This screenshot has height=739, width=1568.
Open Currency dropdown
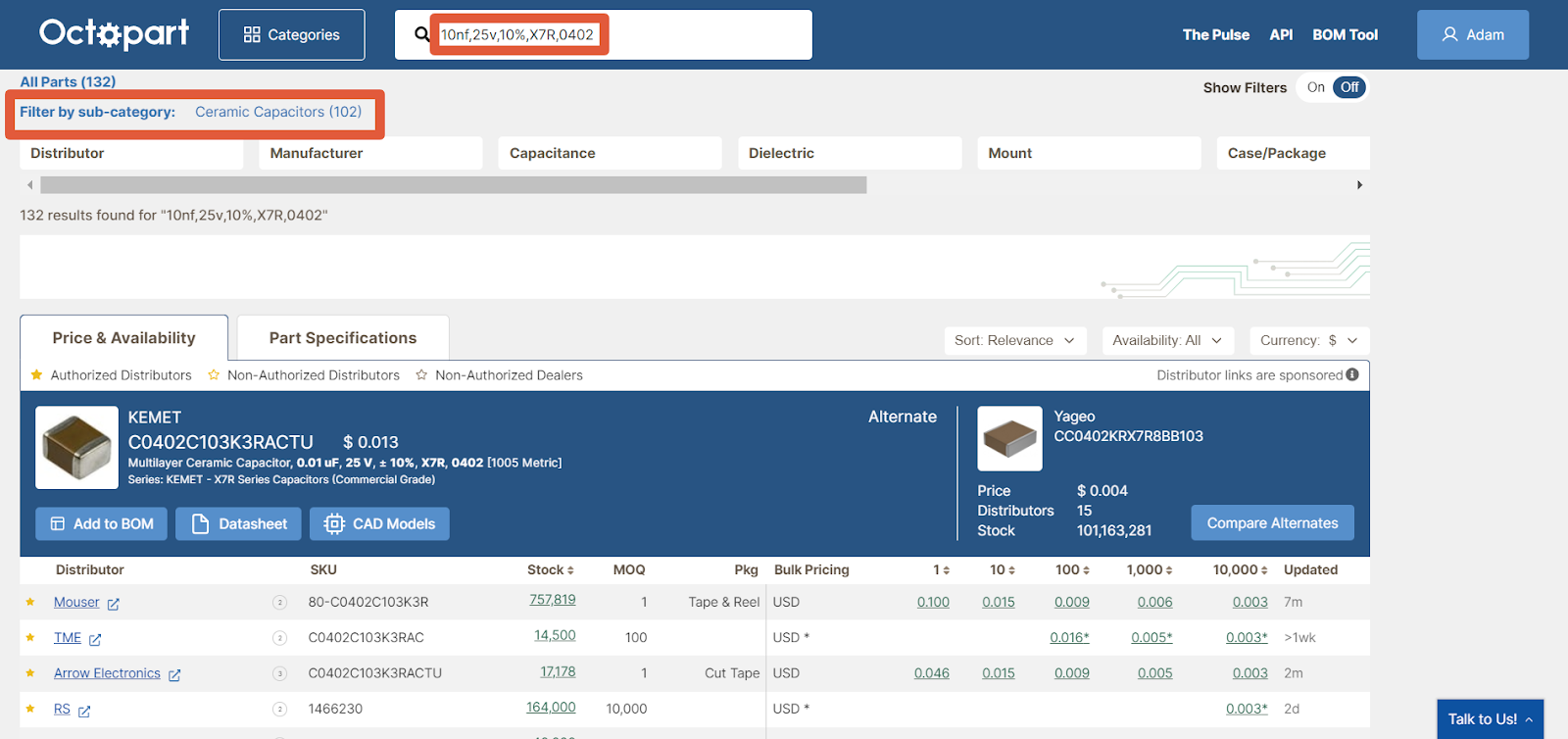pyautogui.click(x=1309, y=340)
